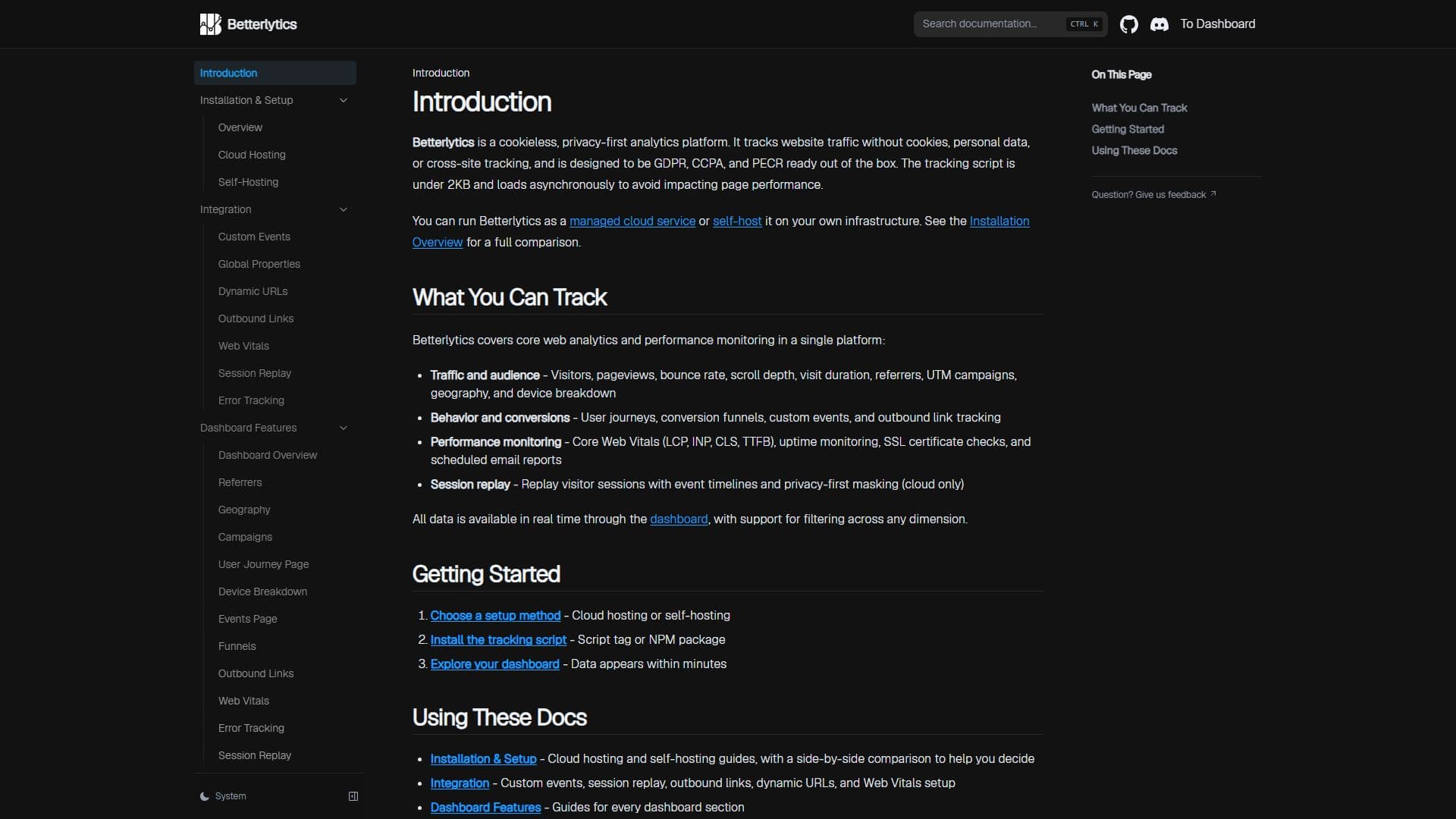
Task: Click the What You Can Track heading
Action: [x=510, y=297]
